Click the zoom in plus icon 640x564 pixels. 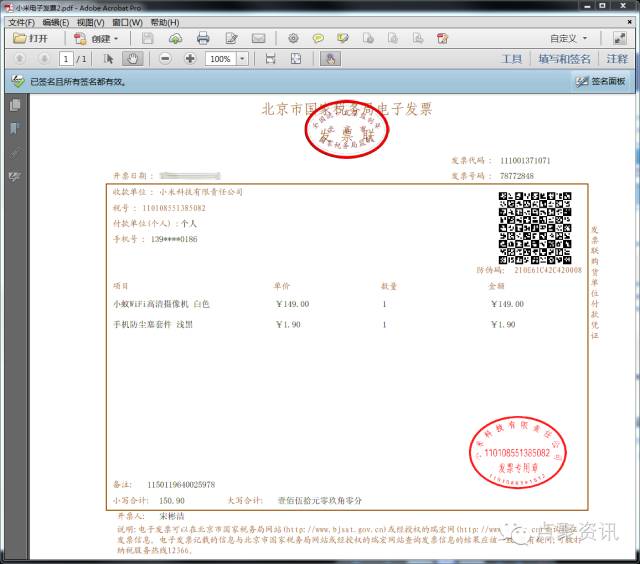coord(190,59)
